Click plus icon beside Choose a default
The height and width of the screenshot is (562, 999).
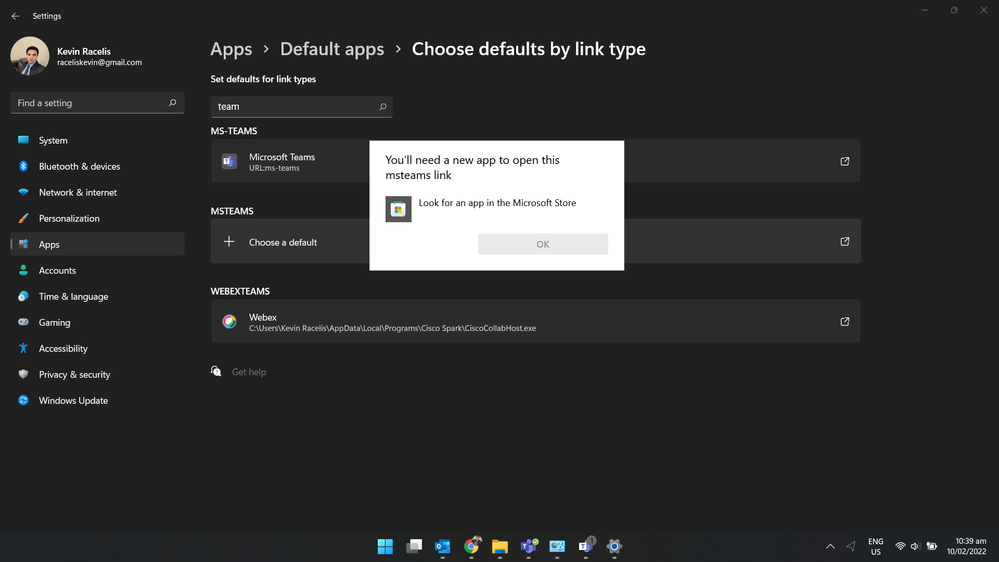point(229,241)
